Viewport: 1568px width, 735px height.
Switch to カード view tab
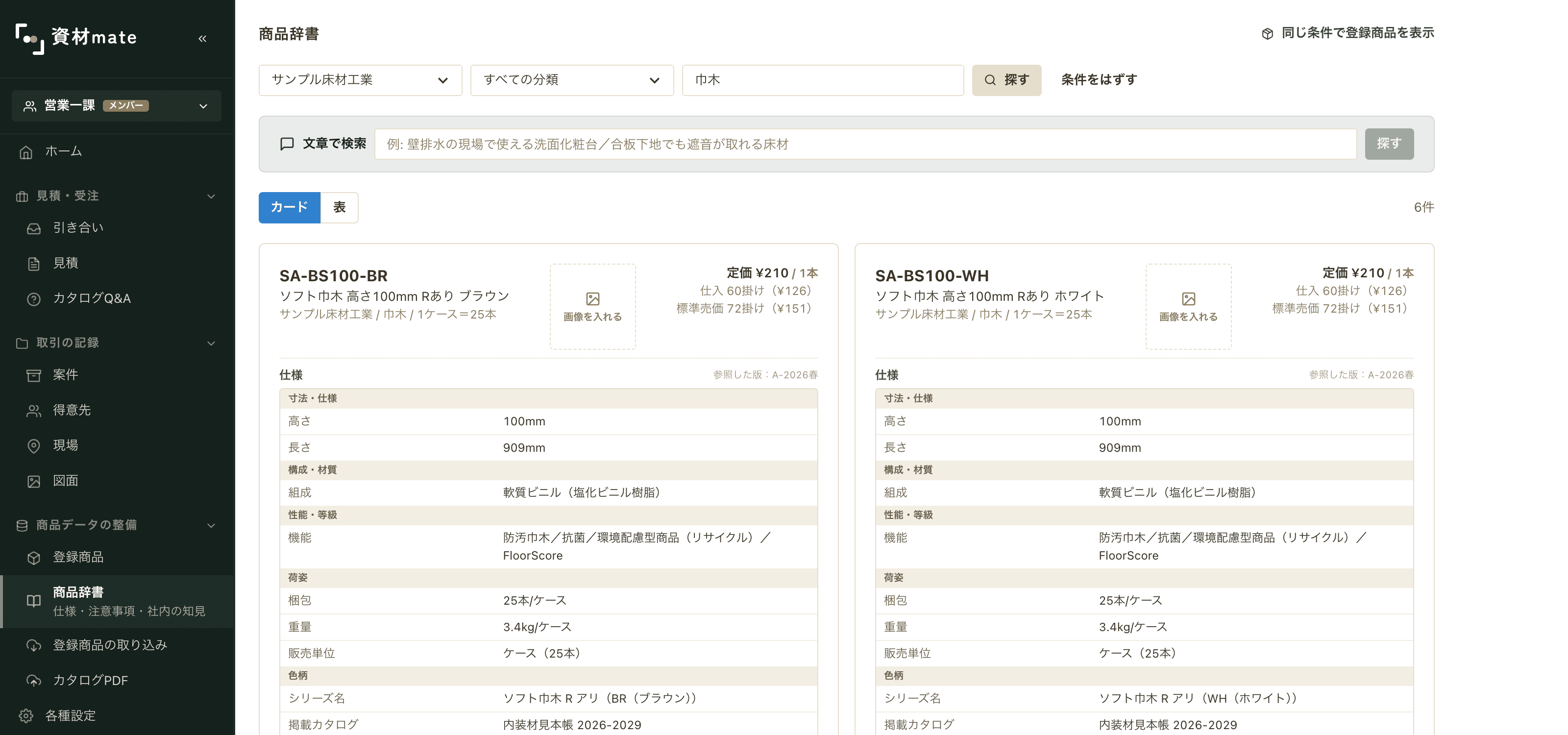tap(289, 207)
